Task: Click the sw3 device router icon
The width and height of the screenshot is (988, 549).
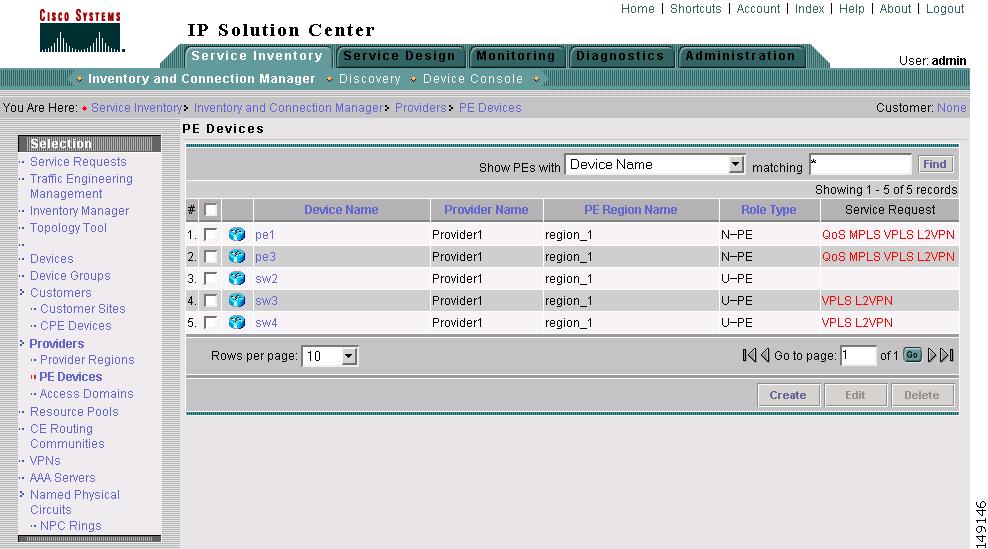Action: pyautogui.click(x=237, y=301)
